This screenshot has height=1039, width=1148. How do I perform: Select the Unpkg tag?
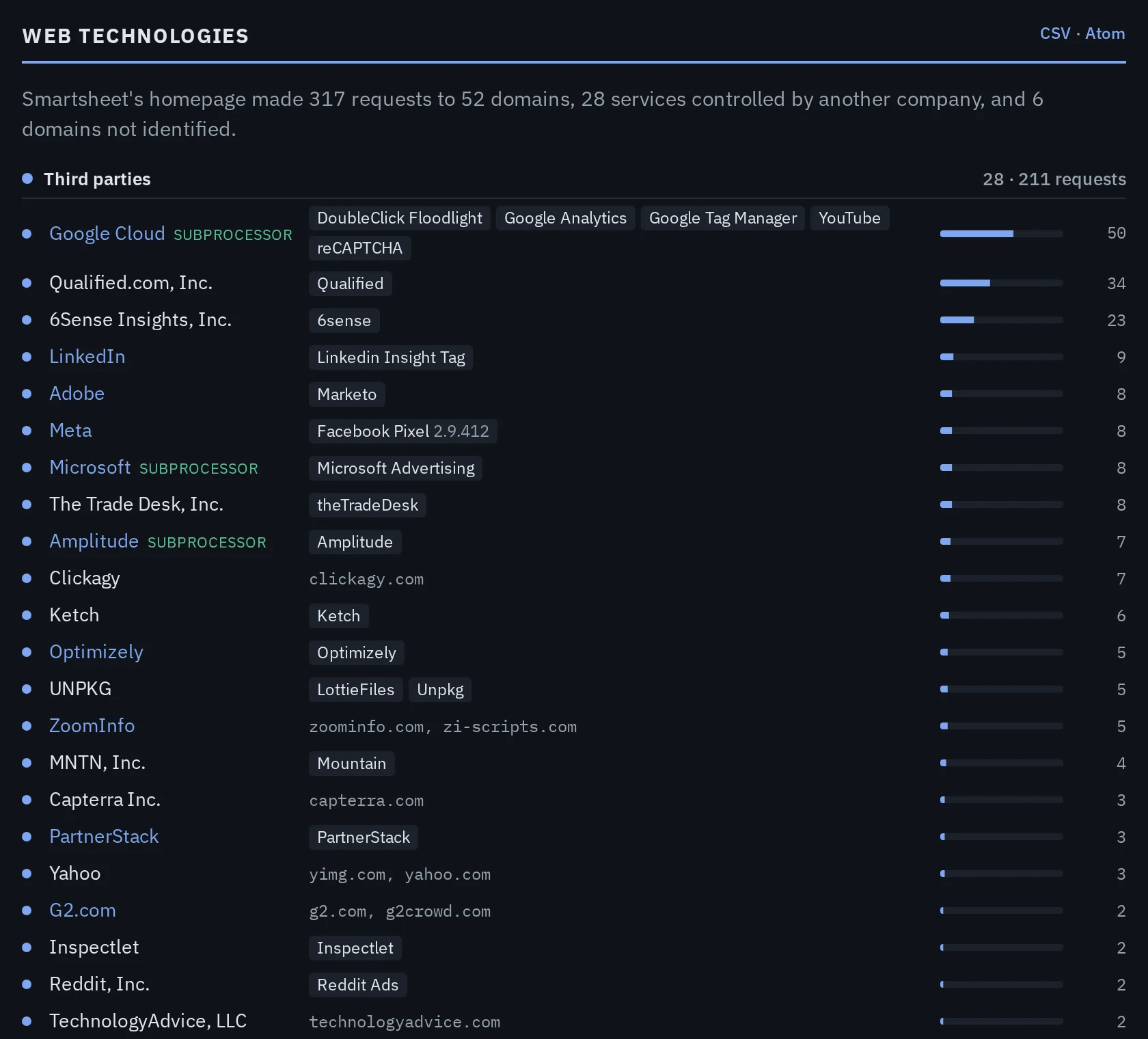coord(440,690)
